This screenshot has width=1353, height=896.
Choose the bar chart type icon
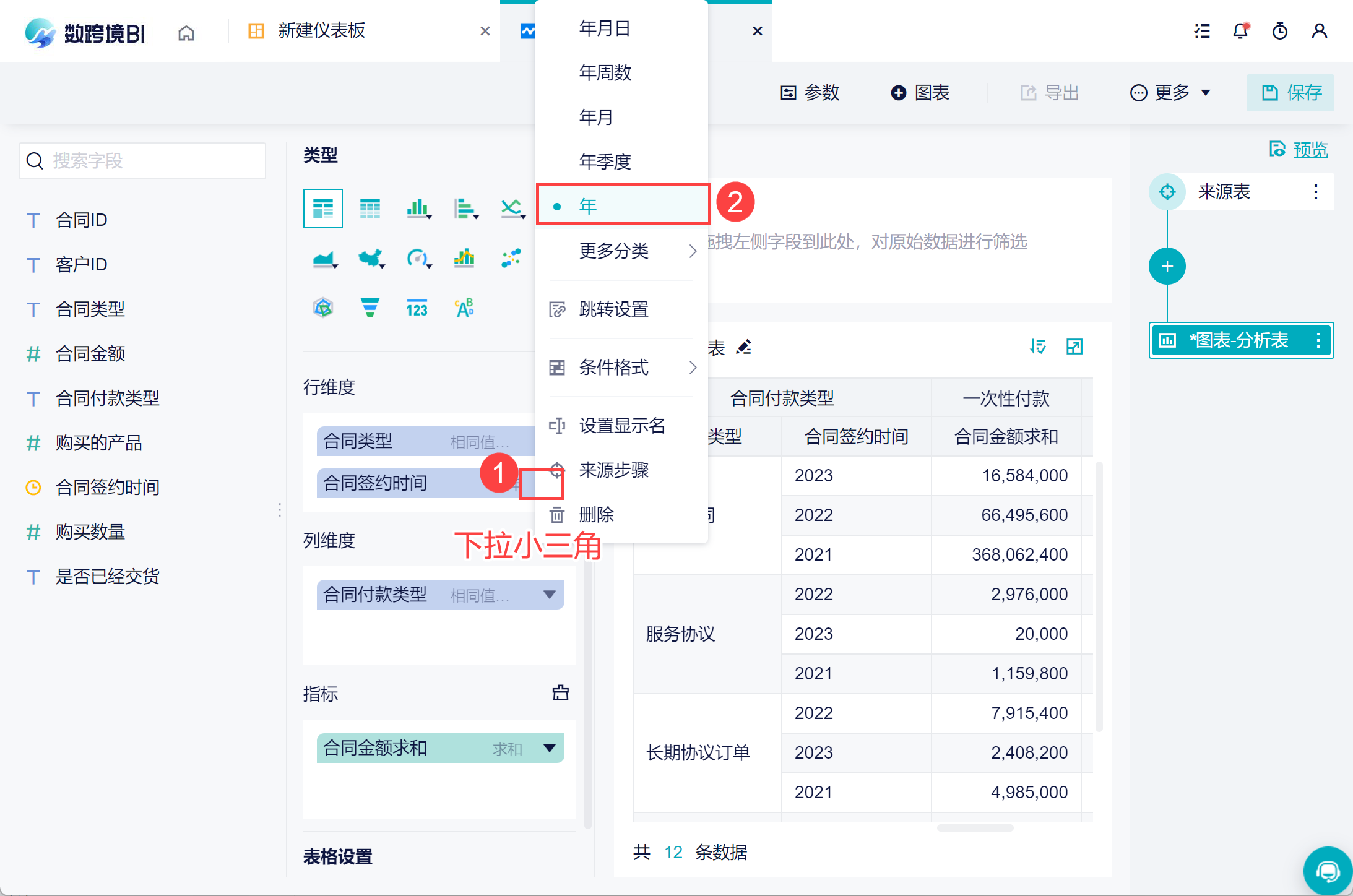418,209
